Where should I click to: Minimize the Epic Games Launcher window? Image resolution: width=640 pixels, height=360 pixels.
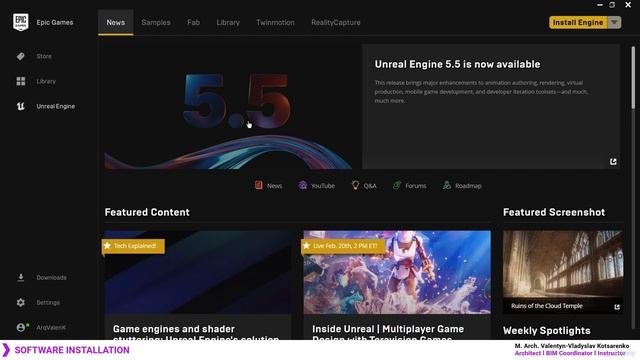click(600, 5)
